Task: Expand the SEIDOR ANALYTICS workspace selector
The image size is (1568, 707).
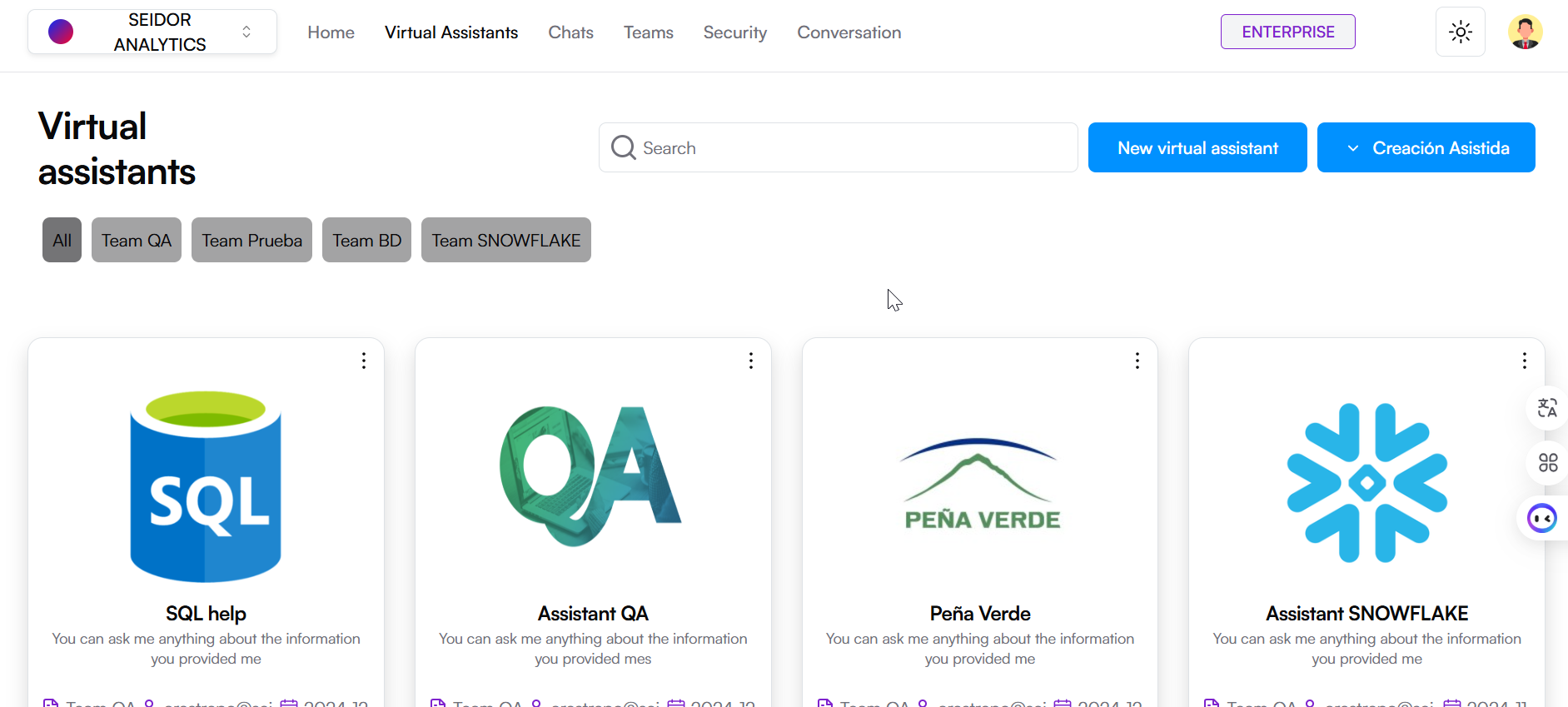Action: [152, 32]
